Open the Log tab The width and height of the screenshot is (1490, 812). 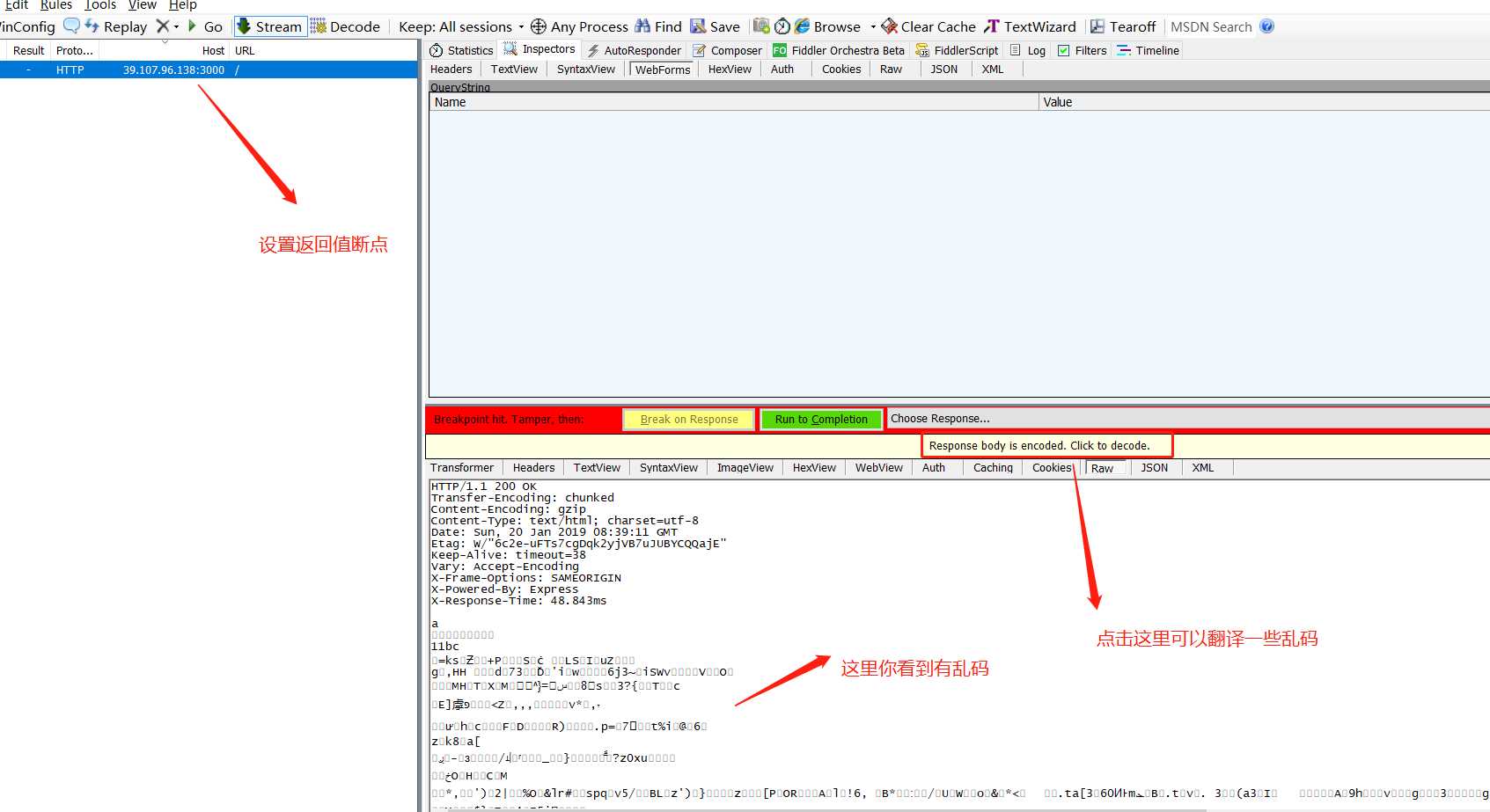(x=1028, y=50)
